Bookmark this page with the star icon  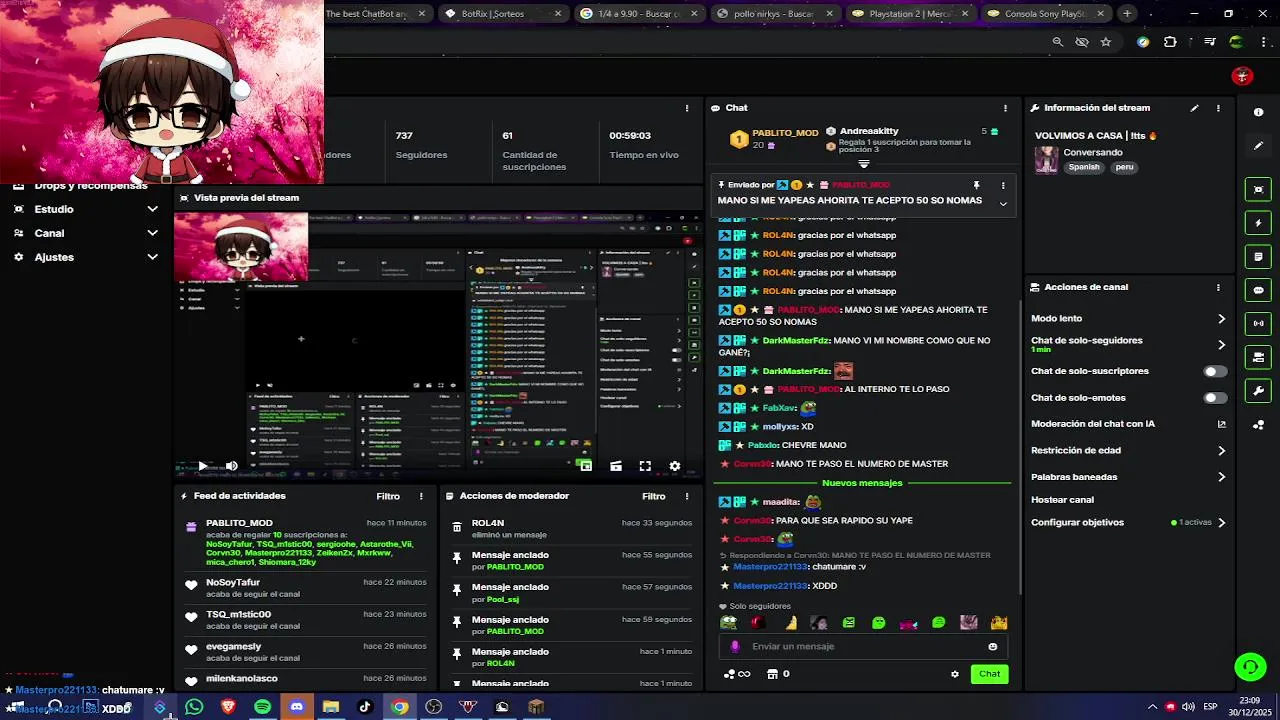1105,42
